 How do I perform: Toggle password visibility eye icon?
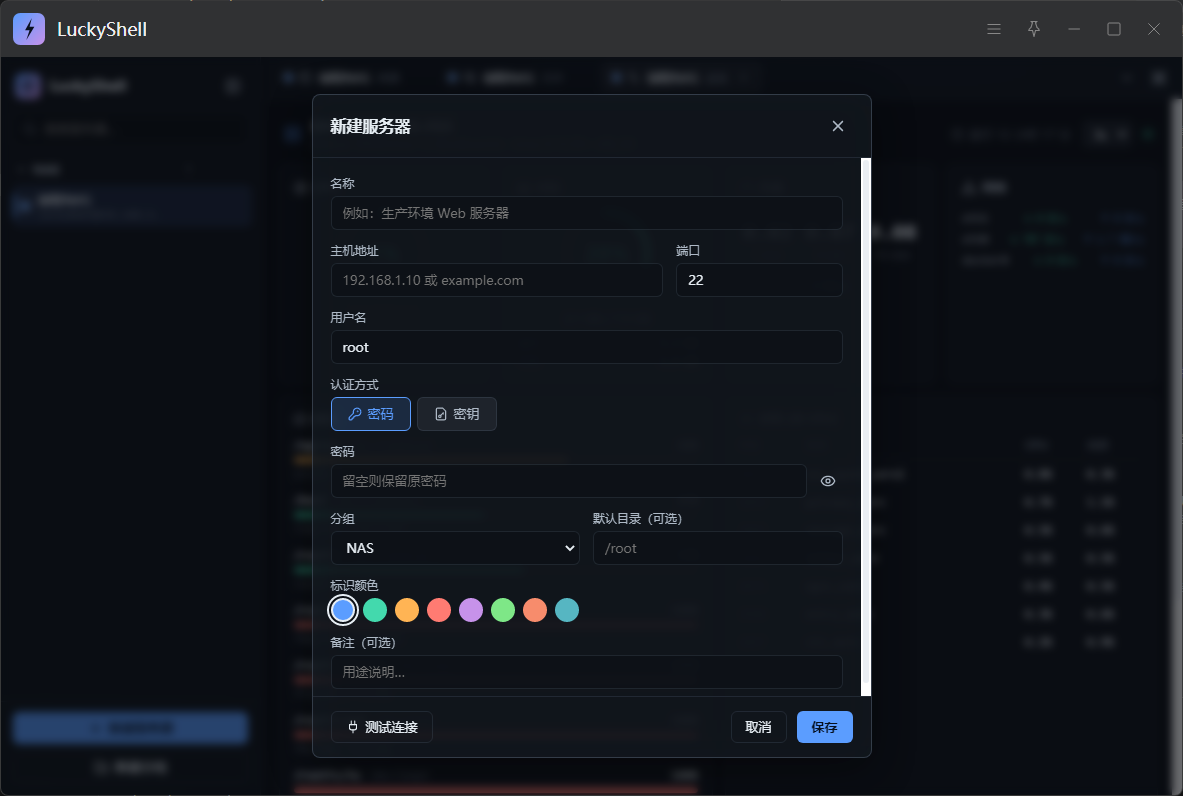tap(828, 481)
